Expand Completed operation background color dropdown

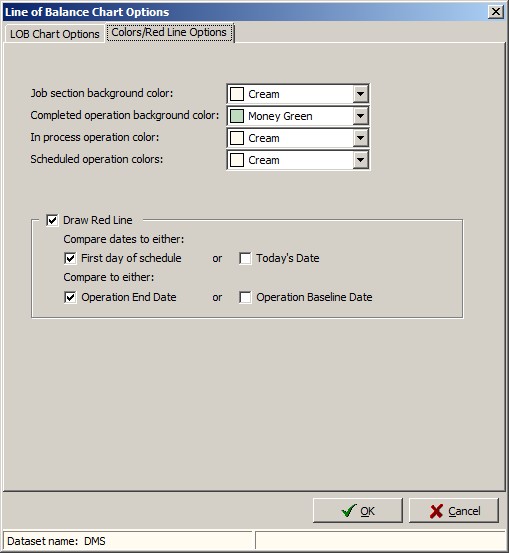[360, 116]
